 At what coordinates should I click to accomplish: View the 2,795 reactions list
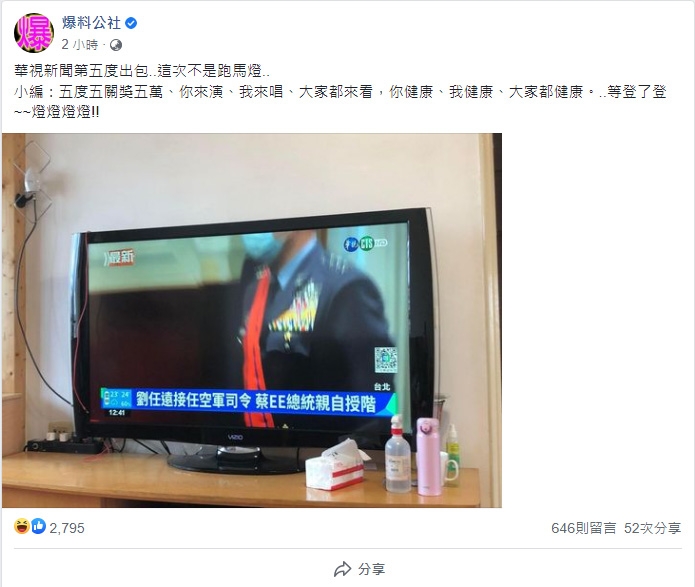click(x=67, y=528)
